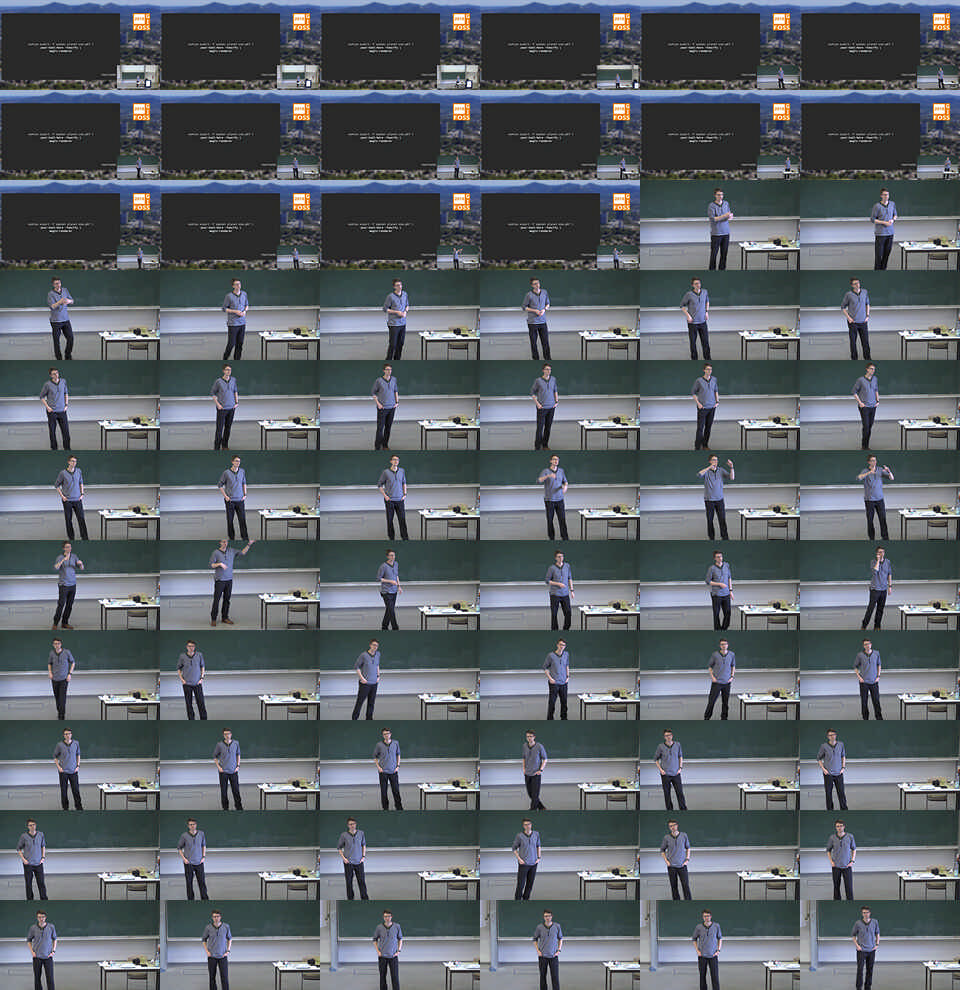Select the first thumbnail in the eighth row
This screenshot has width=960, height=990.
[80, 675]
